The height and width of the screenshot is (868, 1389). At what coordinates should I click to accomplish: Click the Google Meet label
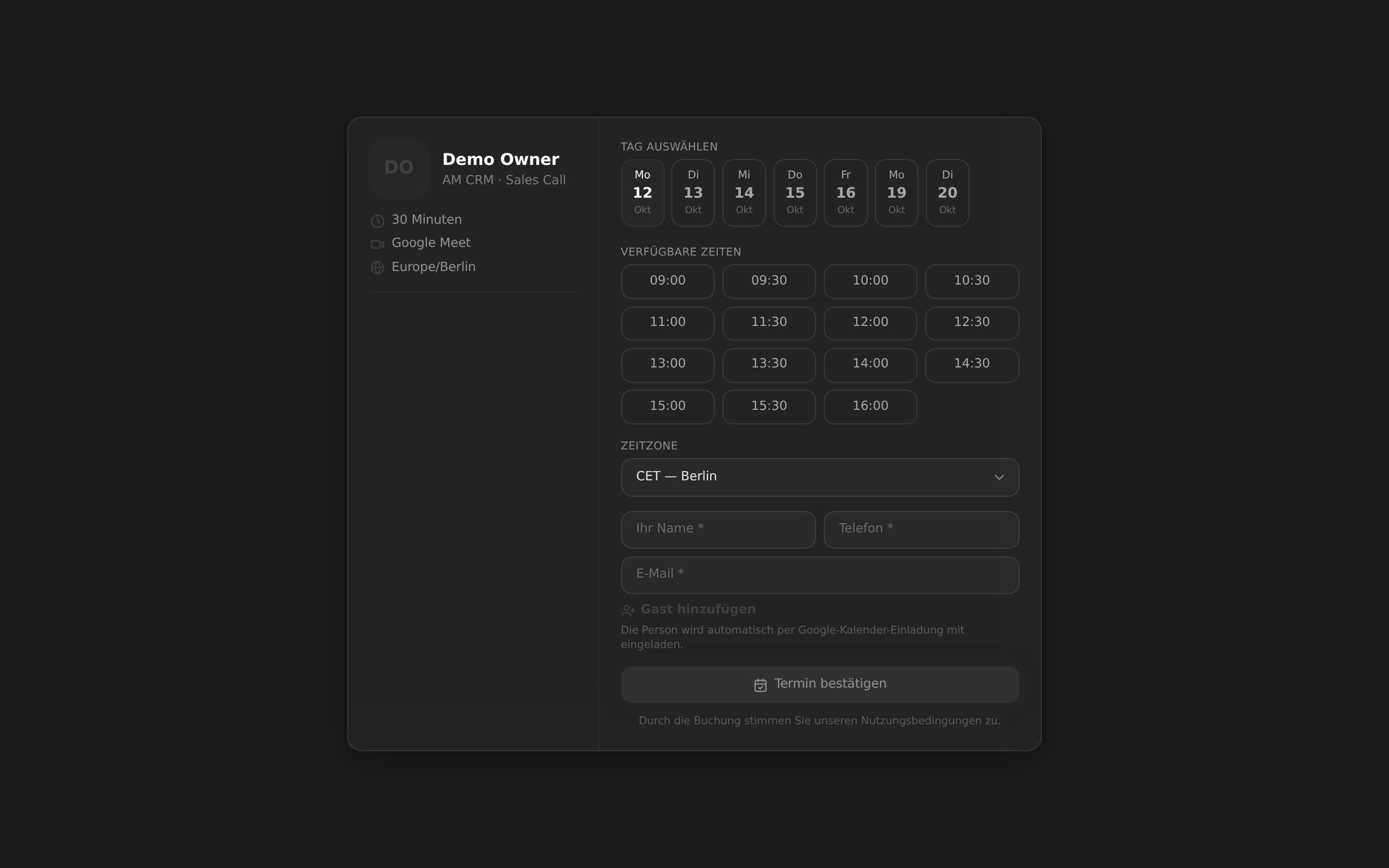(431, 244)
